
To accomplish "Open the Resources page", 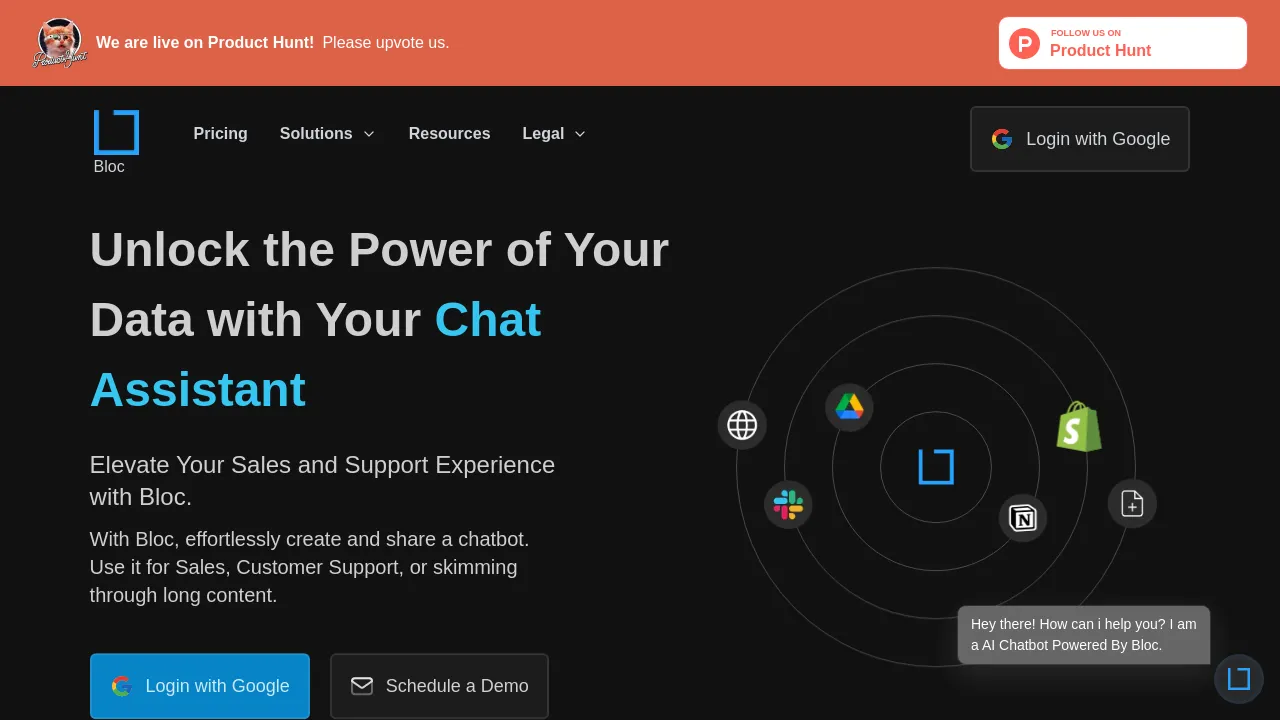I will tap(449, 133).
